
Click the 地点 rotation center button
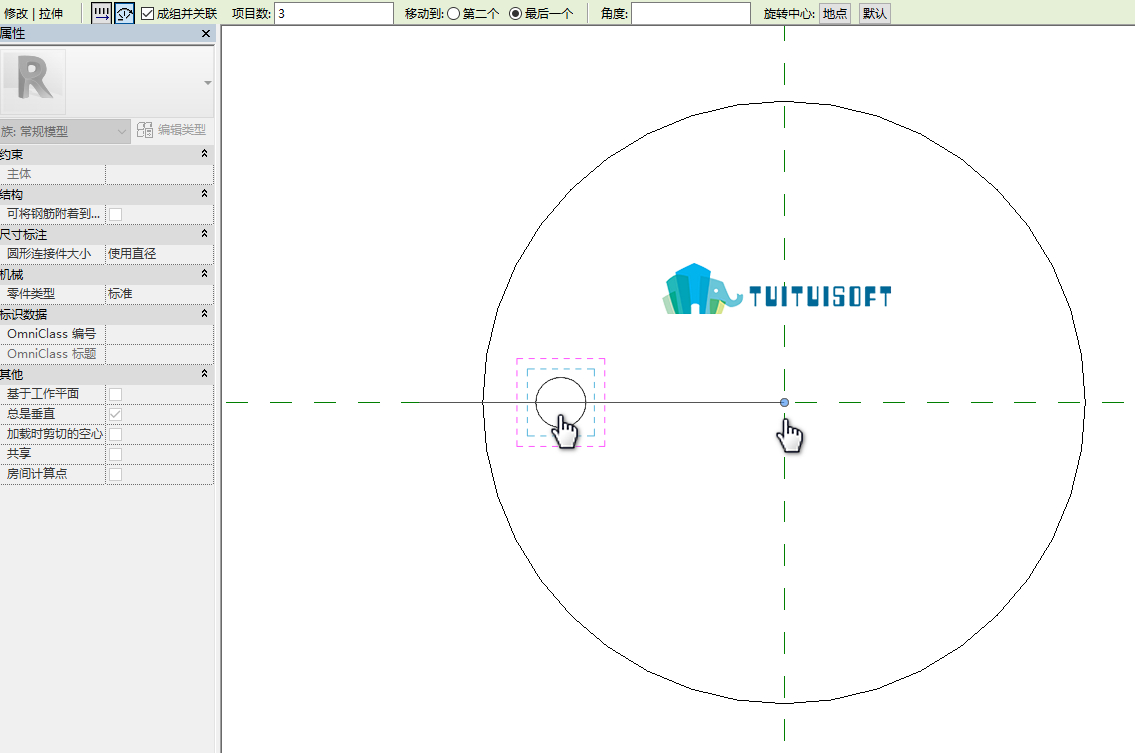835,13
